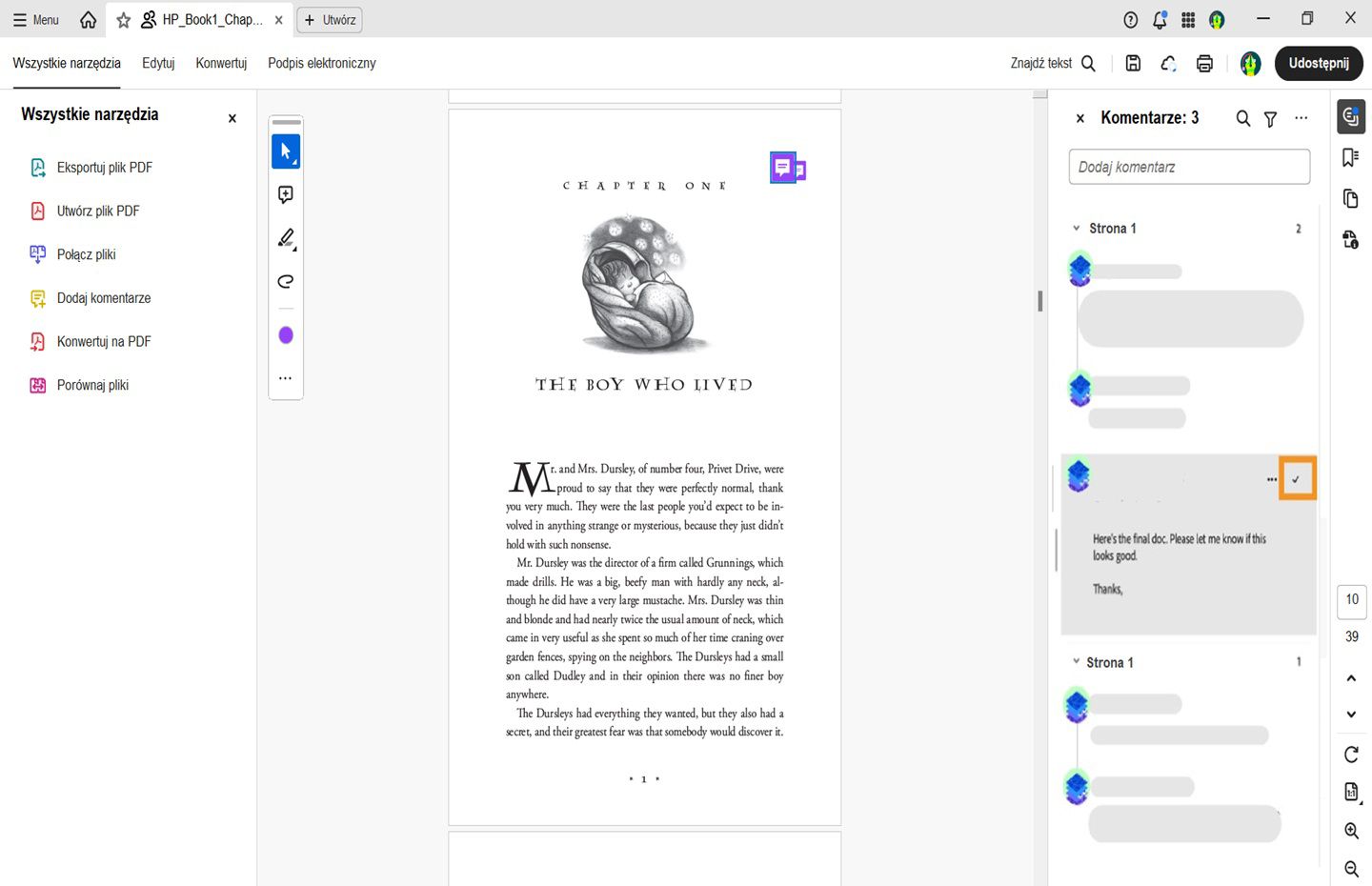Open the apps grid launcher
This screenshot has height=886, width=1372.
click(1188, 20)
